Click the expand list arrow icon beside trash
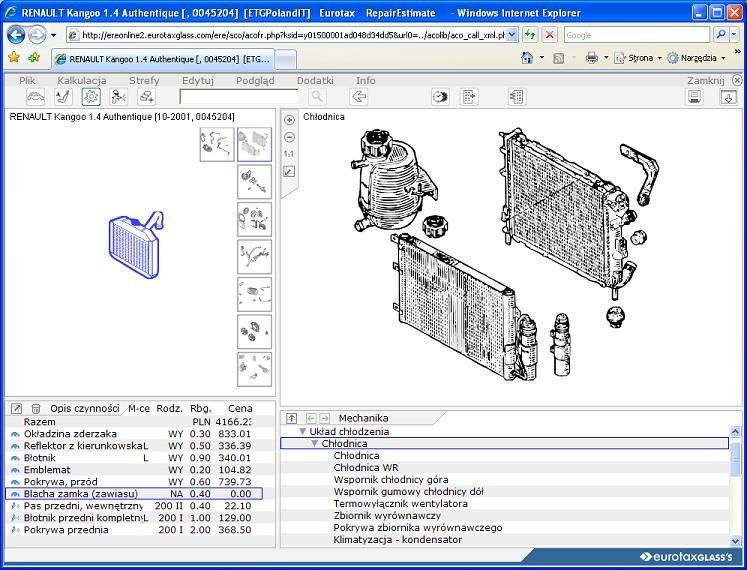 tap(16, 408)
